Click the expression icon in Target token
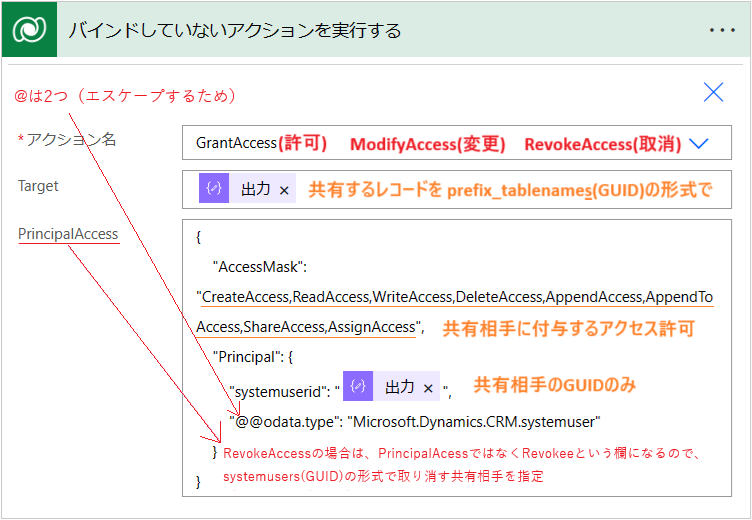The width and height of the screenshot is (752, 520). [x=214, y=188]
